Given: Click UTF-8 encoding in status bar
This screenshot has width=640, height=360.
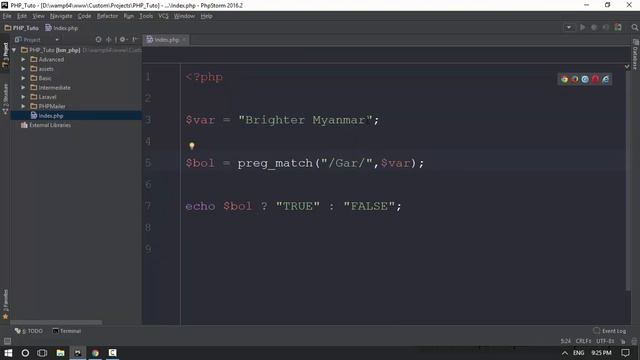Looking at the screenshot, I should [604, 341].
